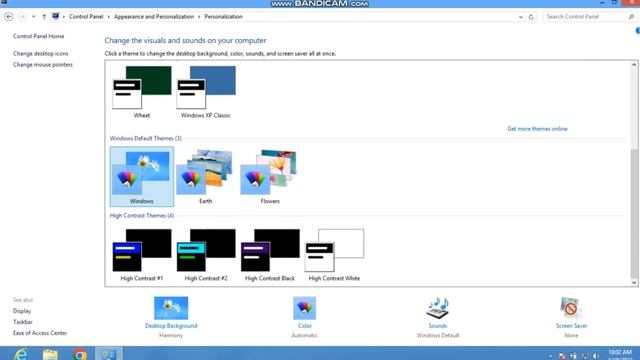Image resolution: width=640 pixels, height=360 pixels.
Task: Click Get more themes online
Action: 537,129
